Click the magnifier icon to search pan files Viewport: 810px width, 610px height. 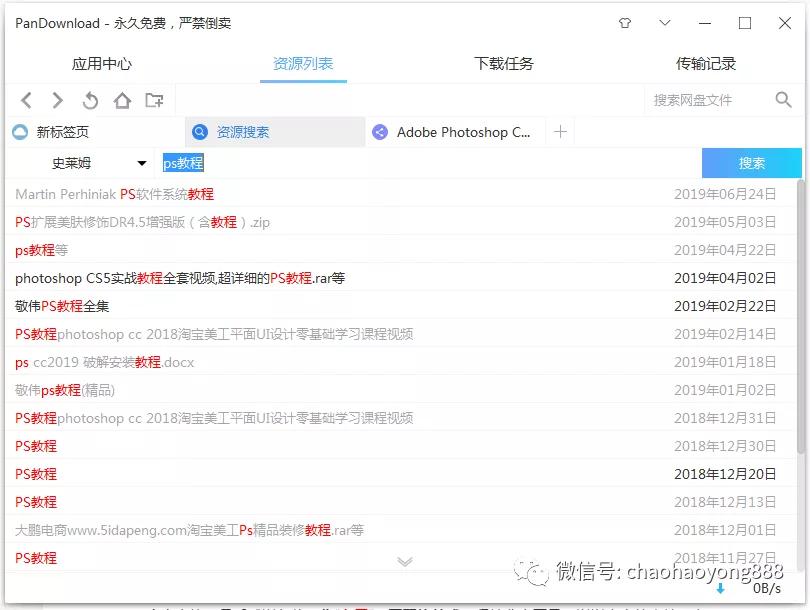[x=783, y=100]
